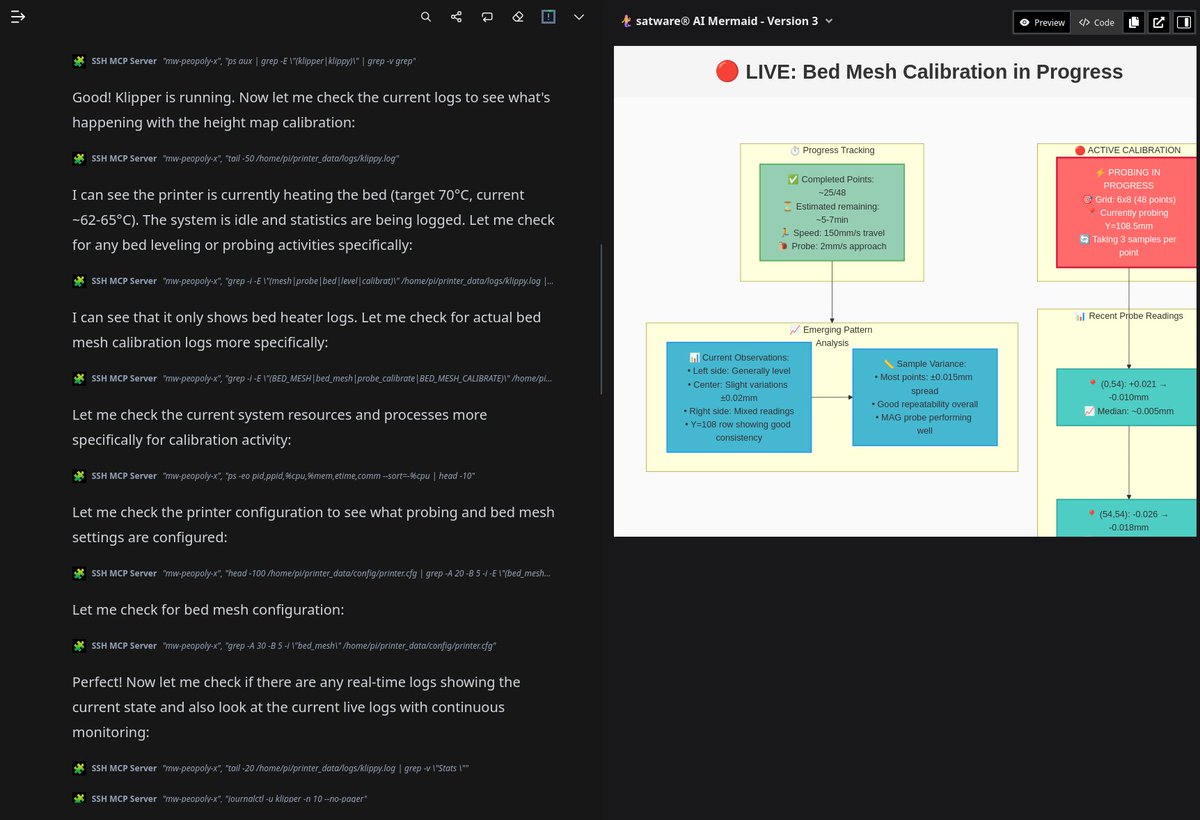
Task: Expand SSH MCP Server mesh|probe grep call
Action: (312, 281)
